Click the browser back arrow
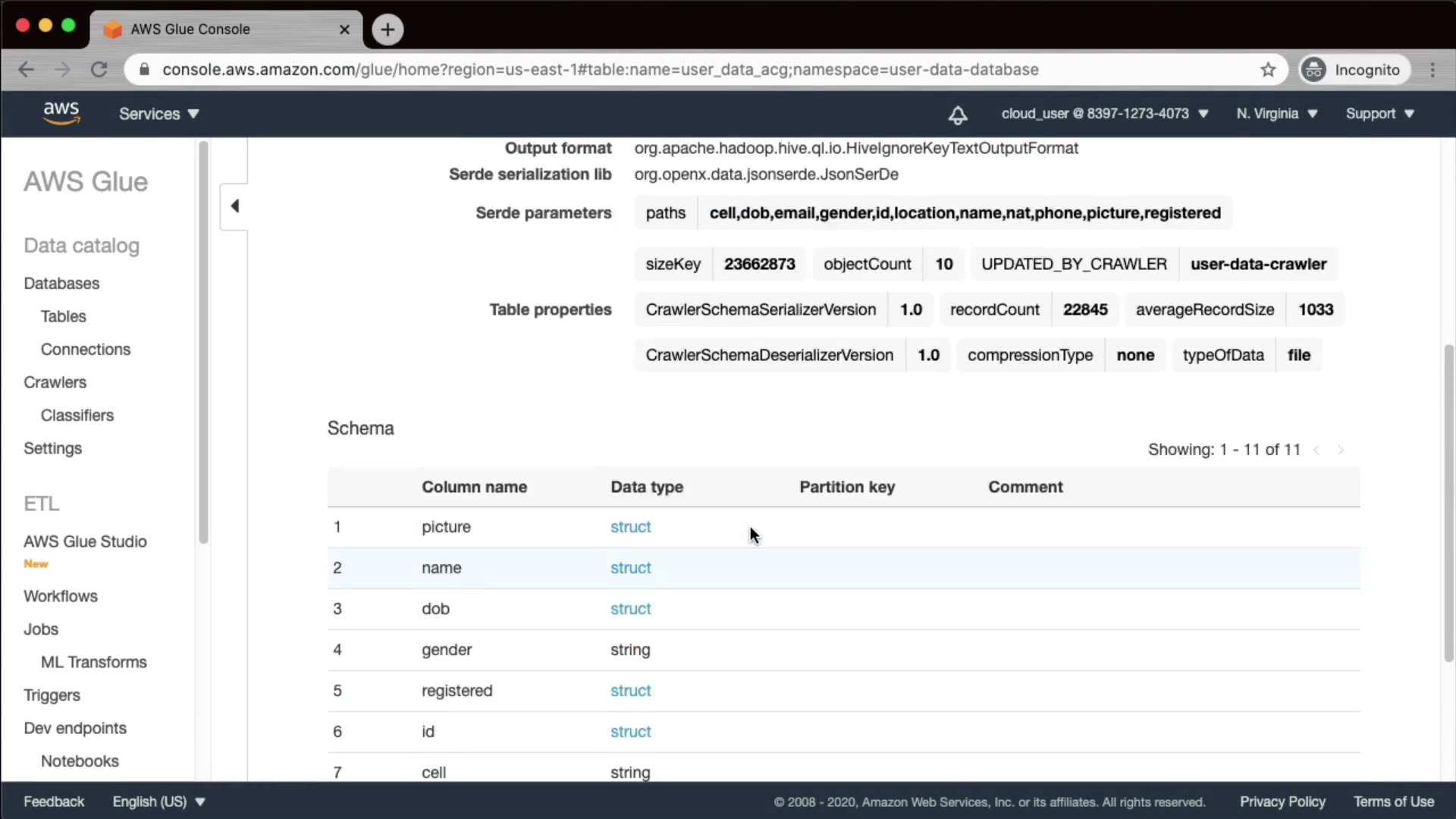Screen dimensions: 1456x819 [27, 70]
